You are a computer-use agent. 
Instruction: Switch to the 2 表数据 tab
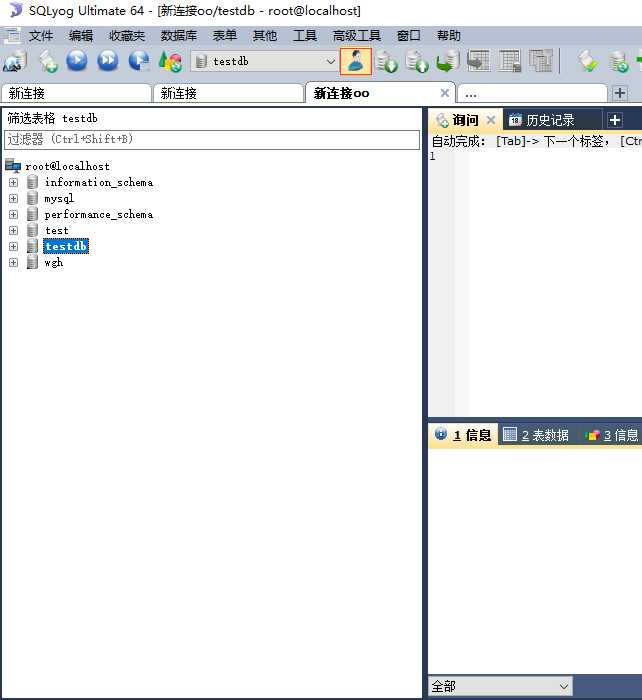[x=536, y=435]
